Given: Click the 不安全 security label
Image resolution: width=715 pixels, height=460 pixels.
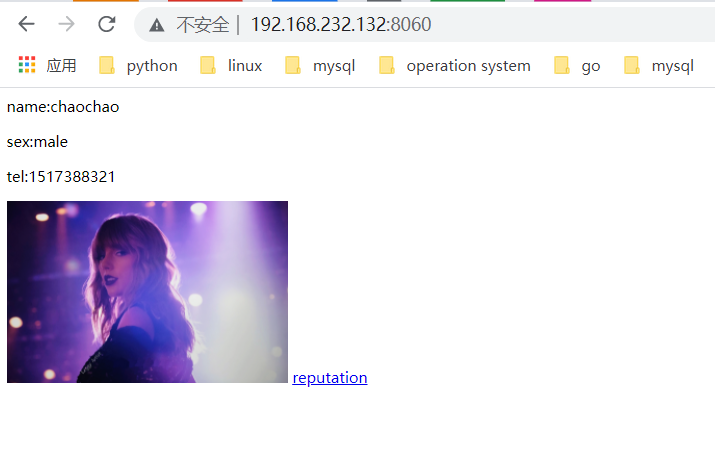Looking at the screenshot, I should pos(203,25).
